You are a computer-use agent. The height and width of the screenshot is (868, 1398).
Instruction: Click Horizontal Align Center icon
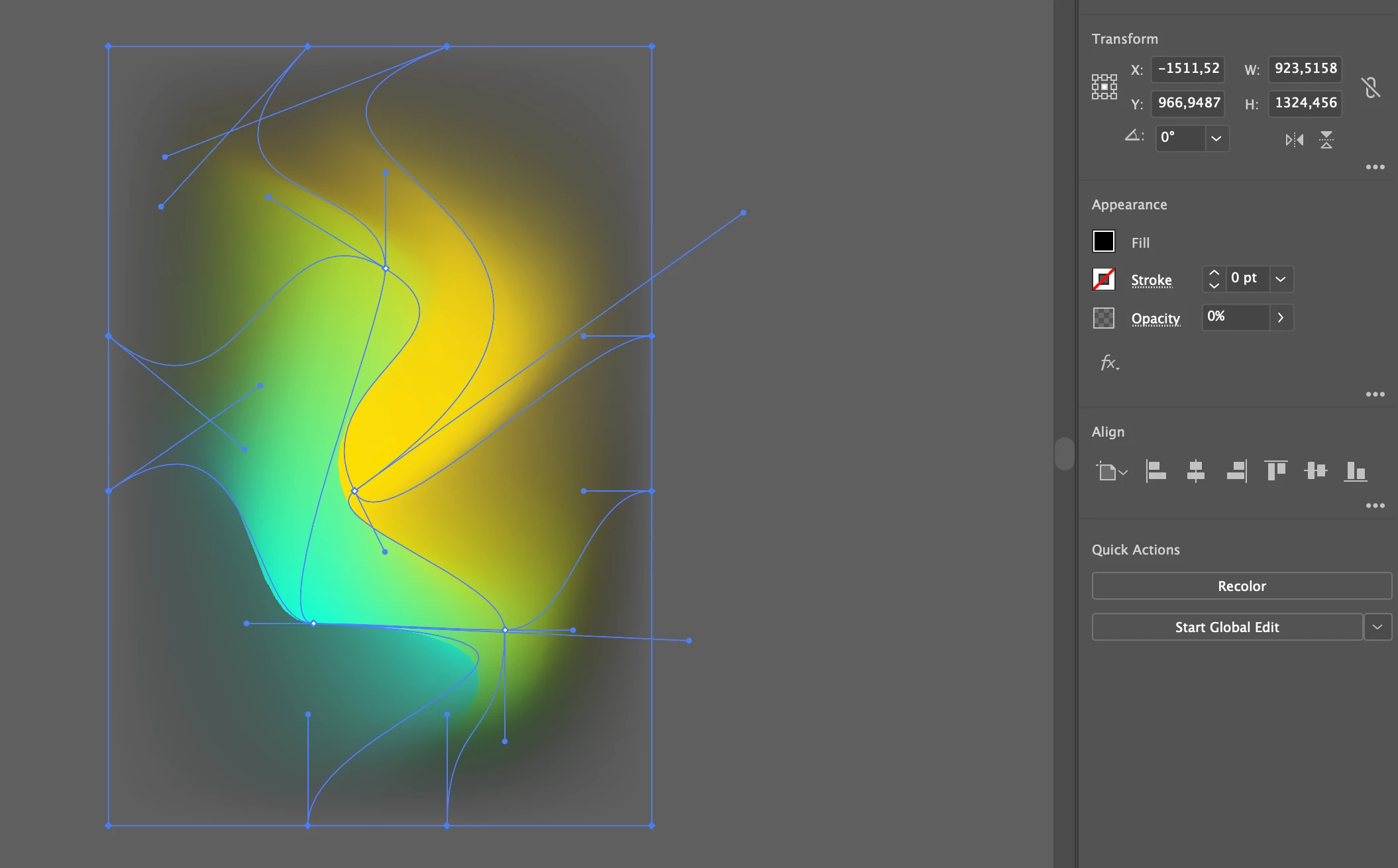(1195, 471)
